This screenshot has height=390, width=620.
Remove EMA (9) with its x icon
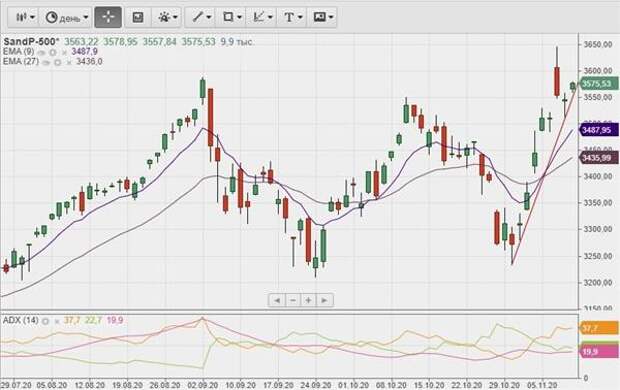point(64,52)
